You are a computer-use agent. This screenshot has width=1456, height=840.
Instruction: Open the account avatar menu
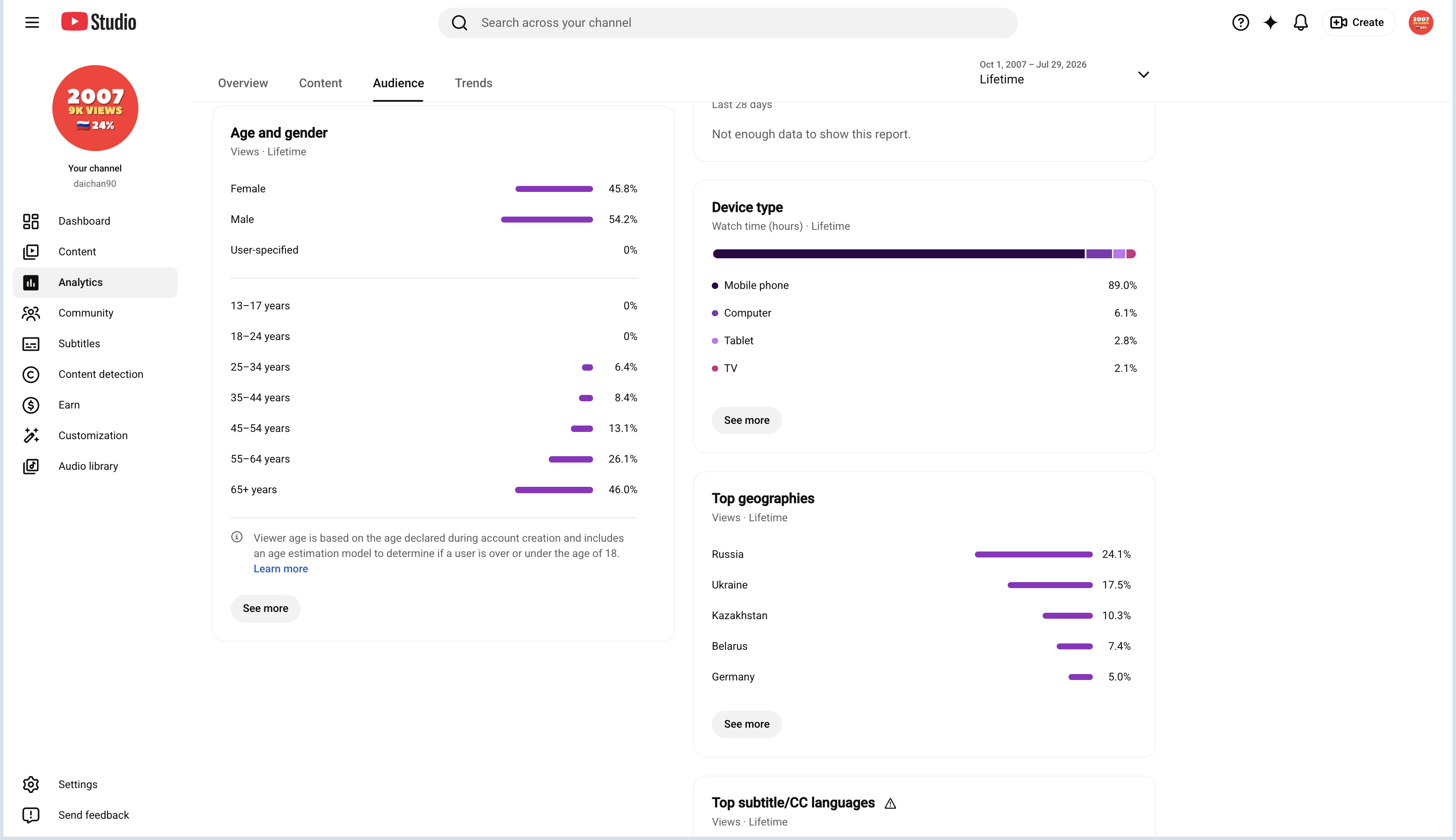[x=1420, y=23]
